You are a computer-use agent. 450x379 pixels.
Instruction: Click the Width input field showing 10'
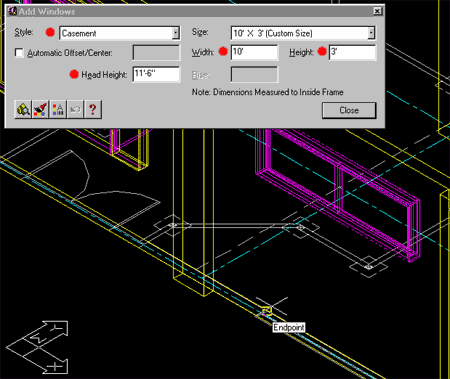pos(254,52)
